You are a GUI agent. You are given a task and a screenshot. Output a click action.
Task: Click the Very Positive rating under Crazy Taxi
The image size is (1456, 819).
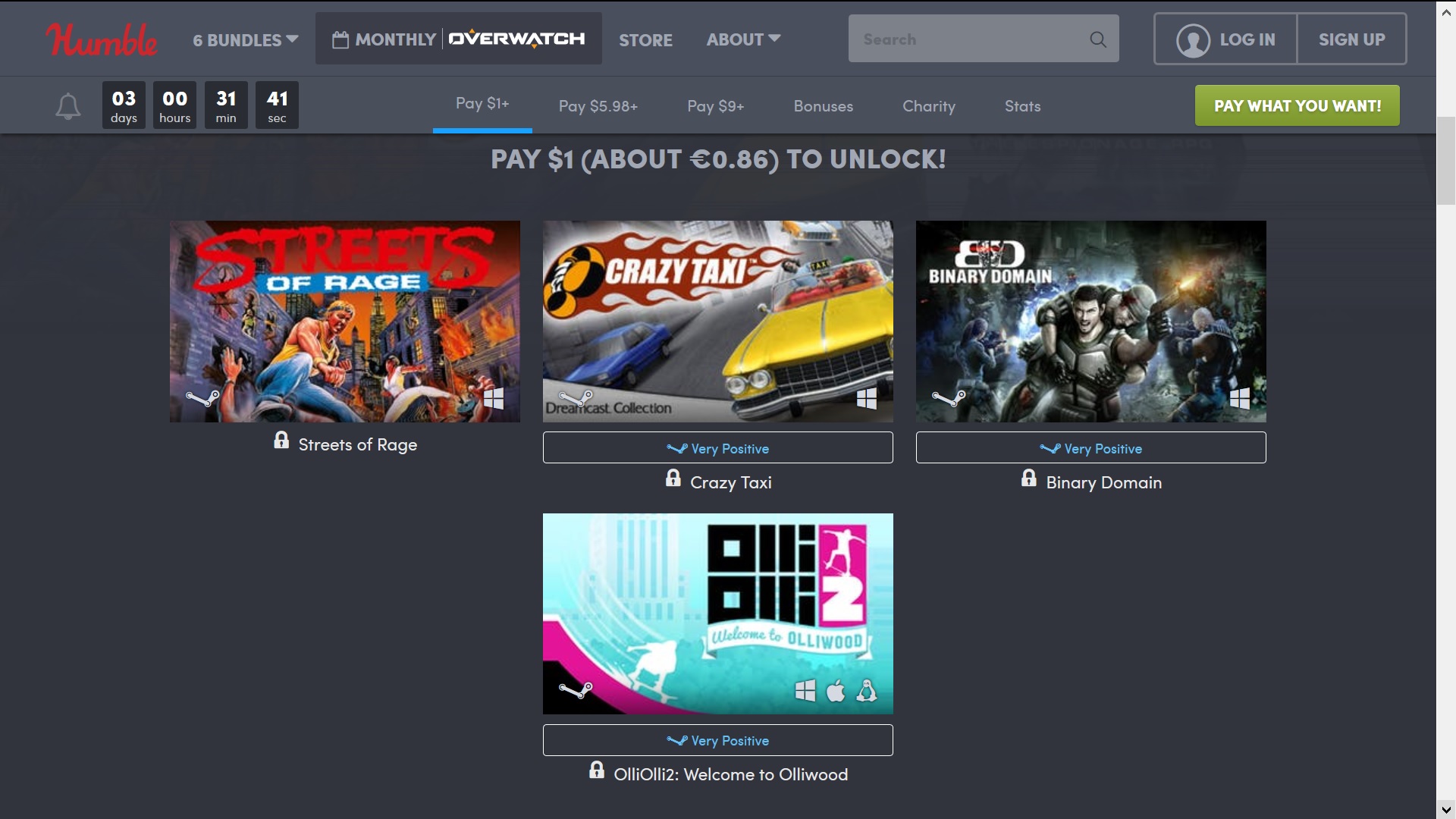717,448
